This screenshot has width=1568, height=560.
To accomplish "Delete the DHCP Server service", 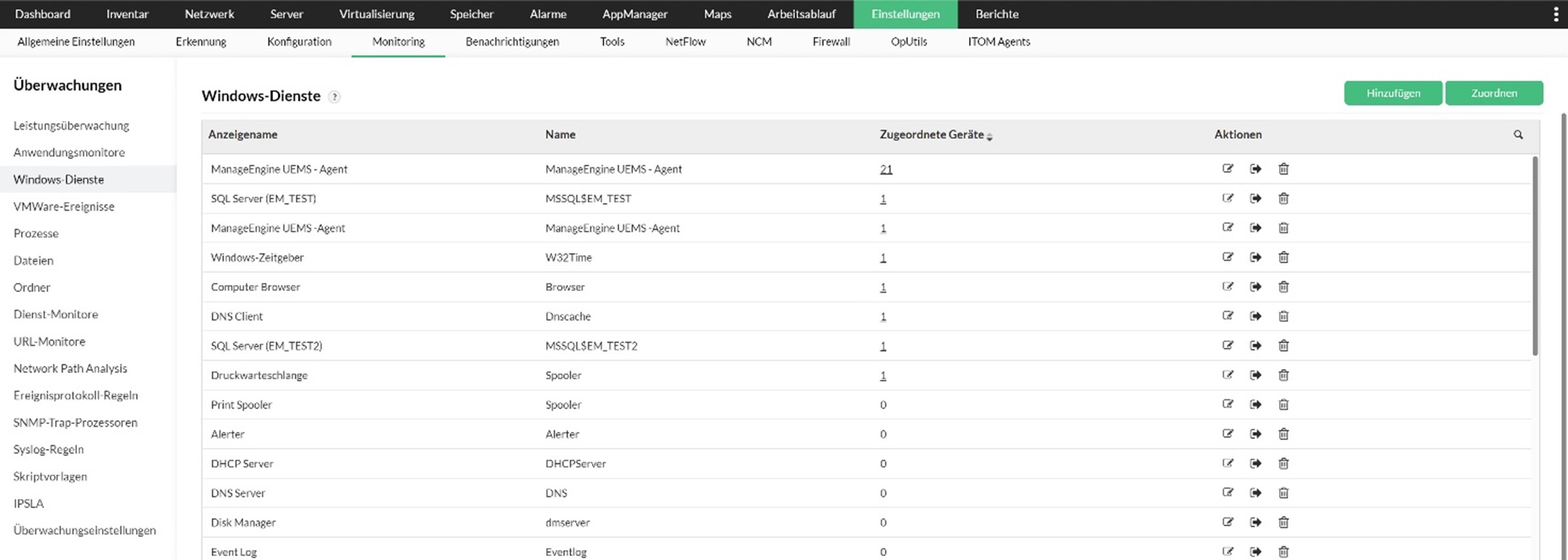I will coord(1283,463).
